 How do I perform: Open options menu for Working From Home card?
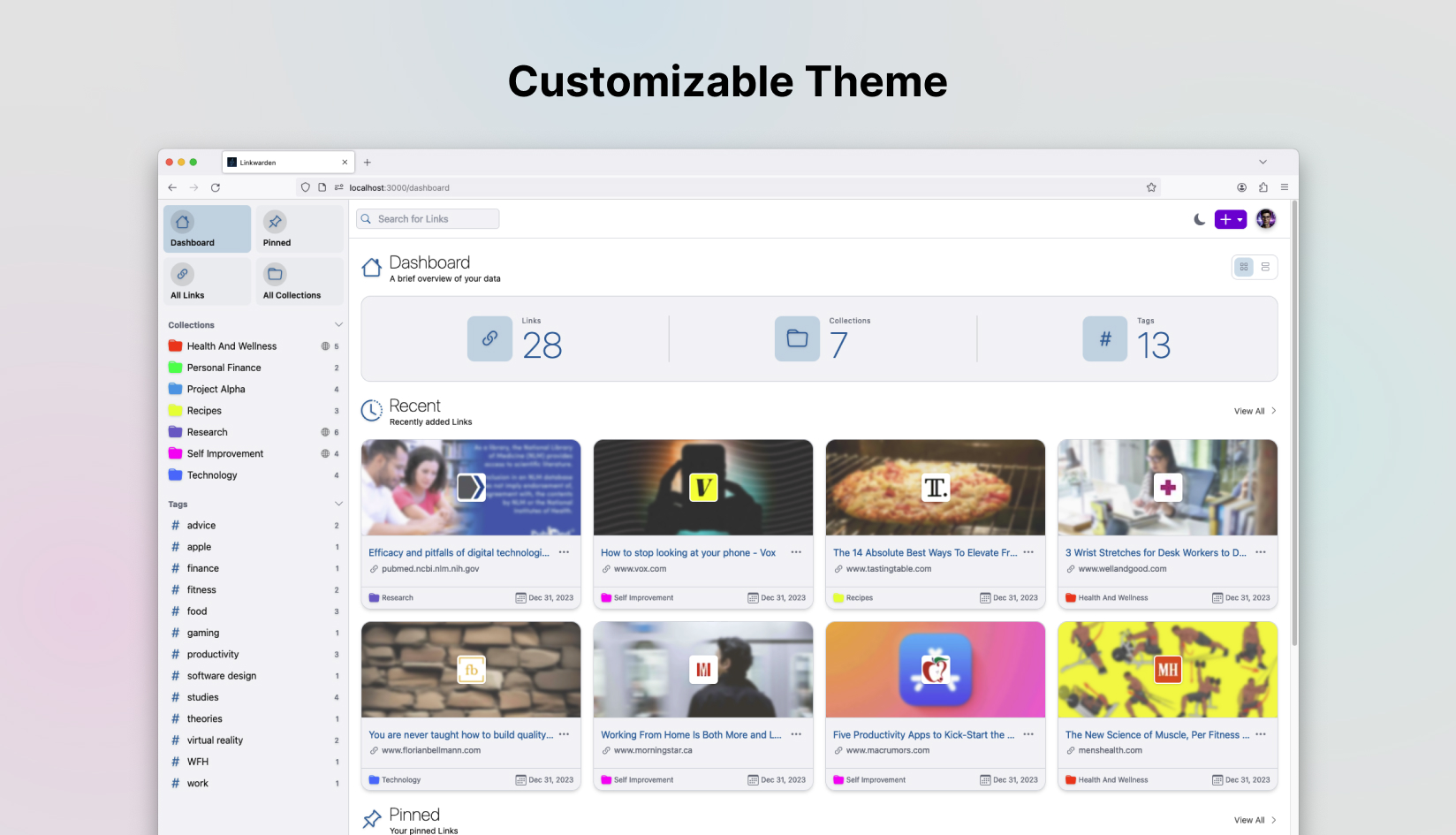point(796,734)
